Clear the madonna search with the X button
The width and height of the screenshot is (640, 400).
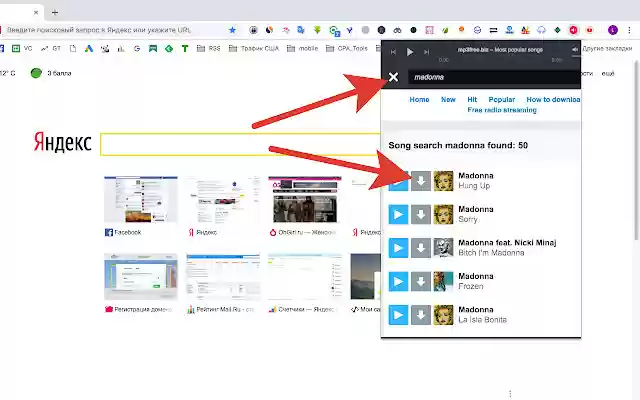click(x=393, y=77)
